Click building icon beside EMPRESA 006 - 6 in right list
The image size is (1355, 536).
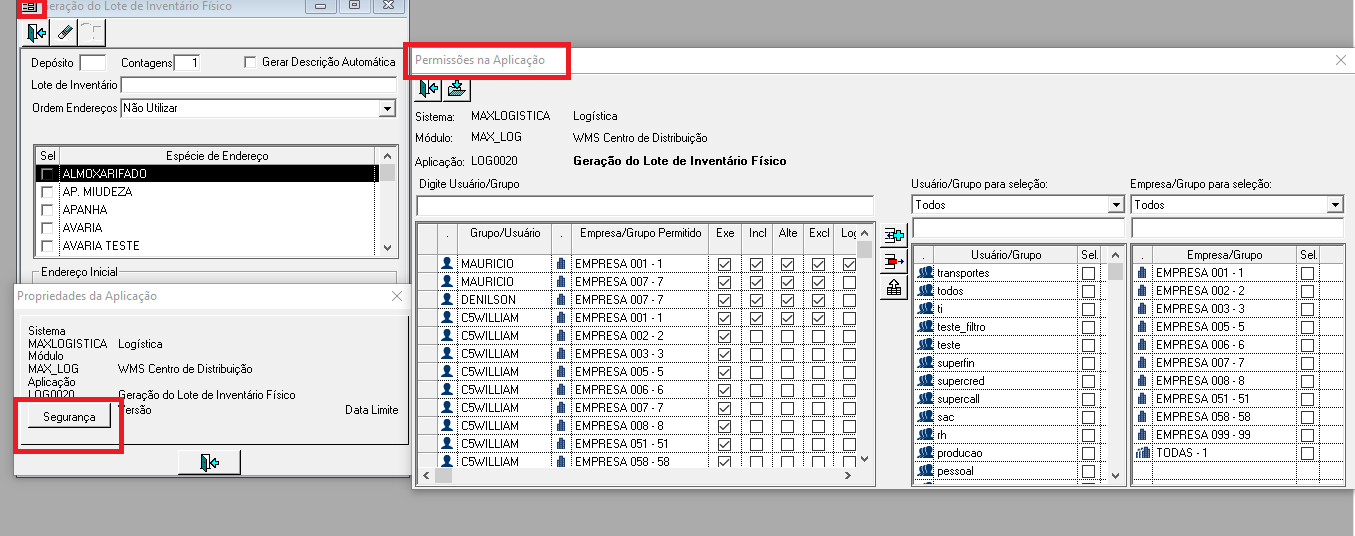1142,345
